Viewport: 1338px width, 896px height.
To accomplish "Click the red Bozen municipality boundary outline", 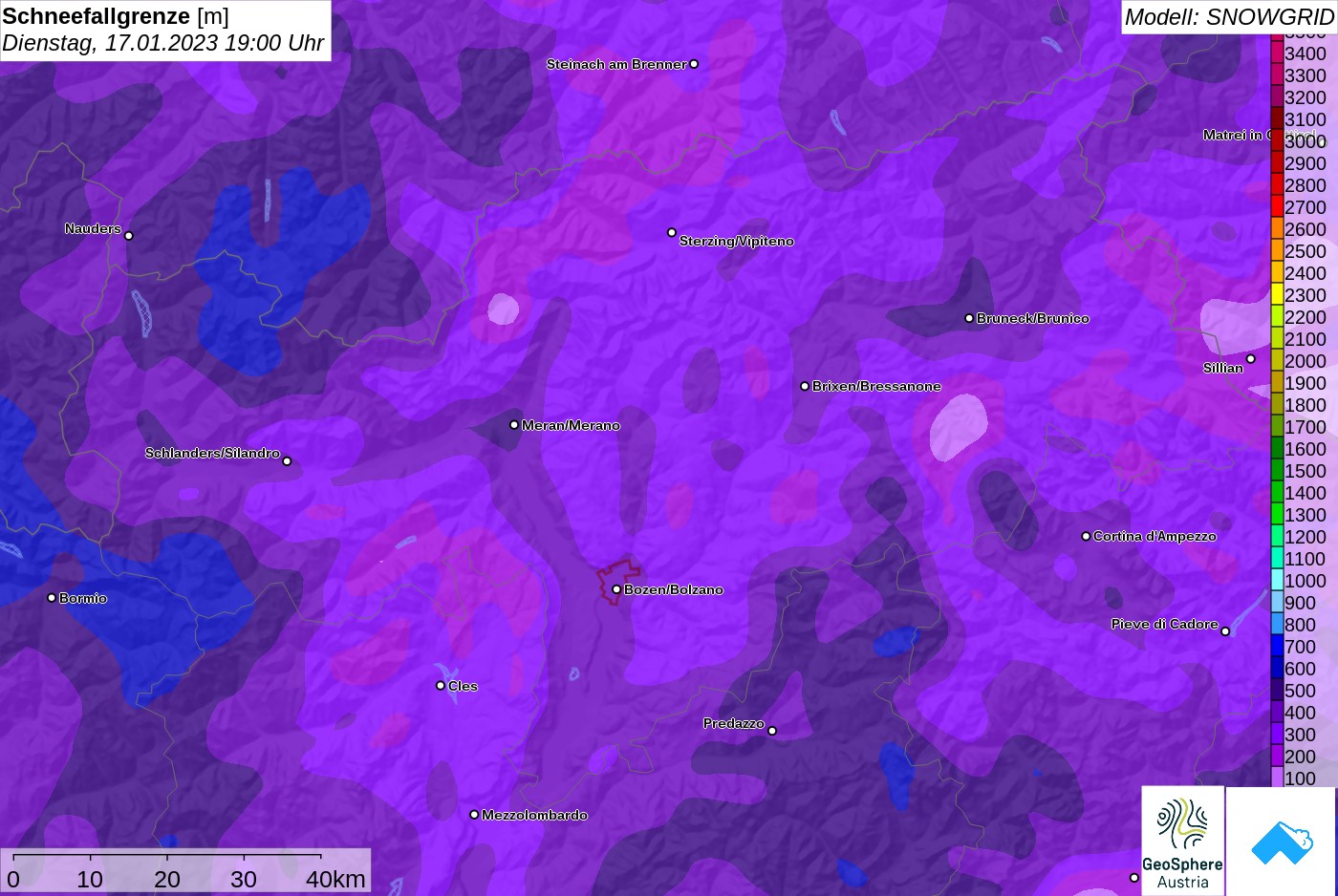I will coord(617,582).
